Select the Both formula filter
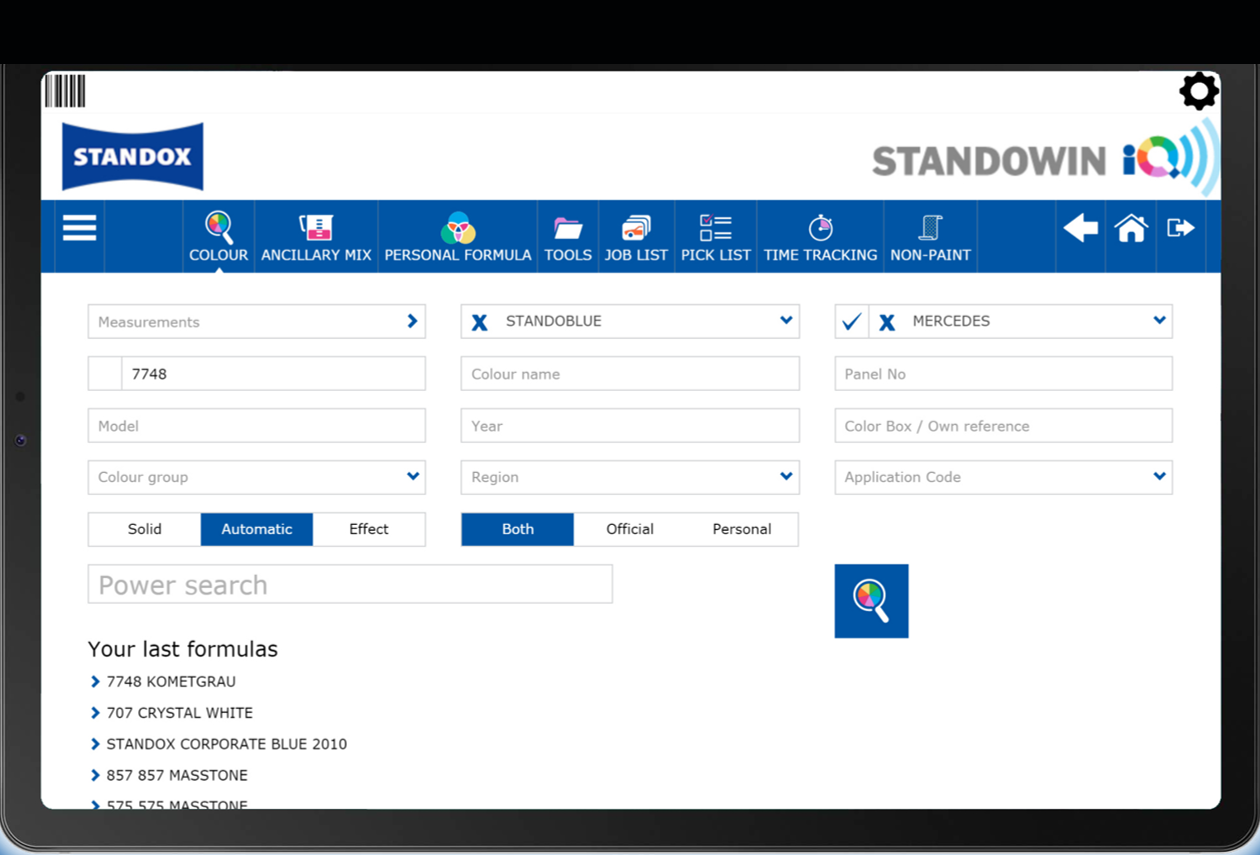 [x=518, y=529]
